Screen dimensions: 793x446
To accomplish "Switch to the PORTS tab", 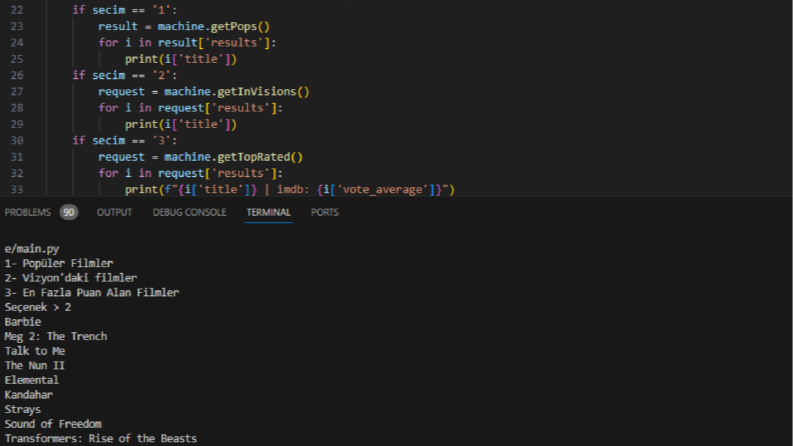I will tap(324, 212).
